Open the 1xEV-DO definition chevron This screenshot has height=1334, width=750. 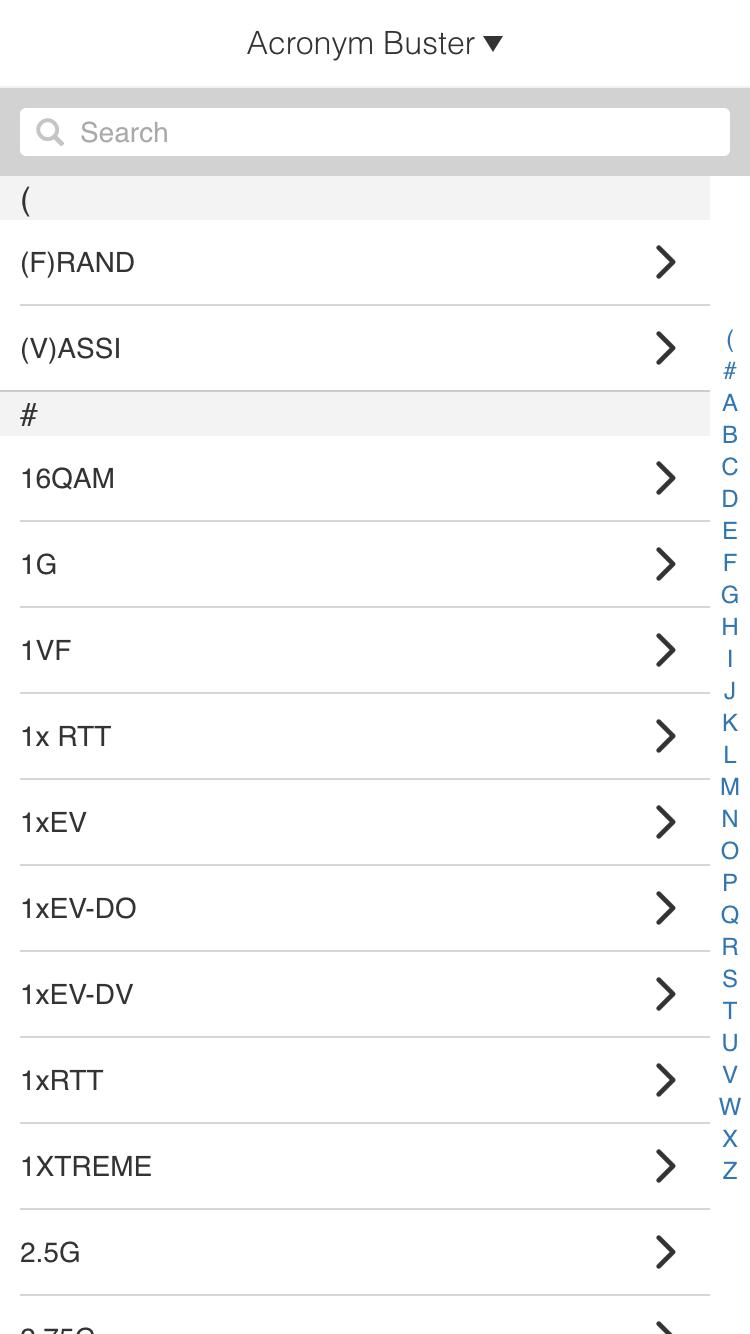click(666, 908)
